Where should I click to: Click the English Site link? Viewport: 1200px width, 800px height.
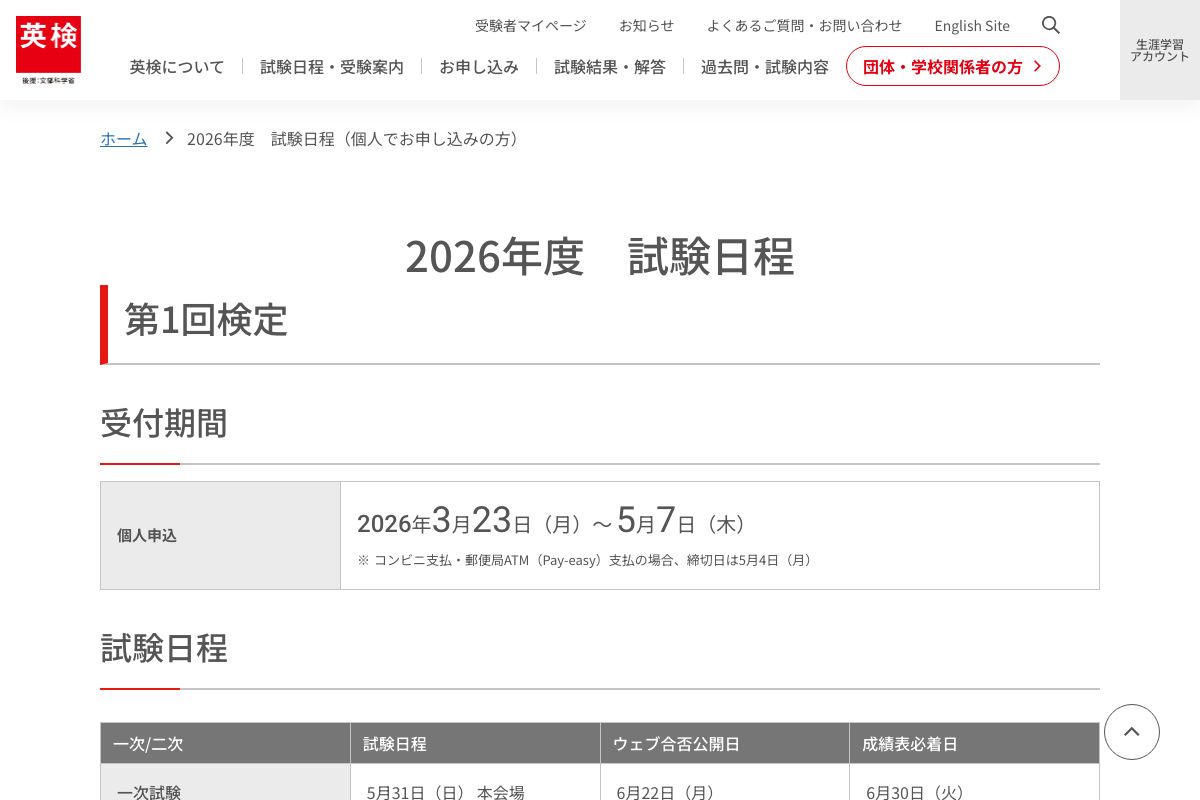[x=971, y=25]
